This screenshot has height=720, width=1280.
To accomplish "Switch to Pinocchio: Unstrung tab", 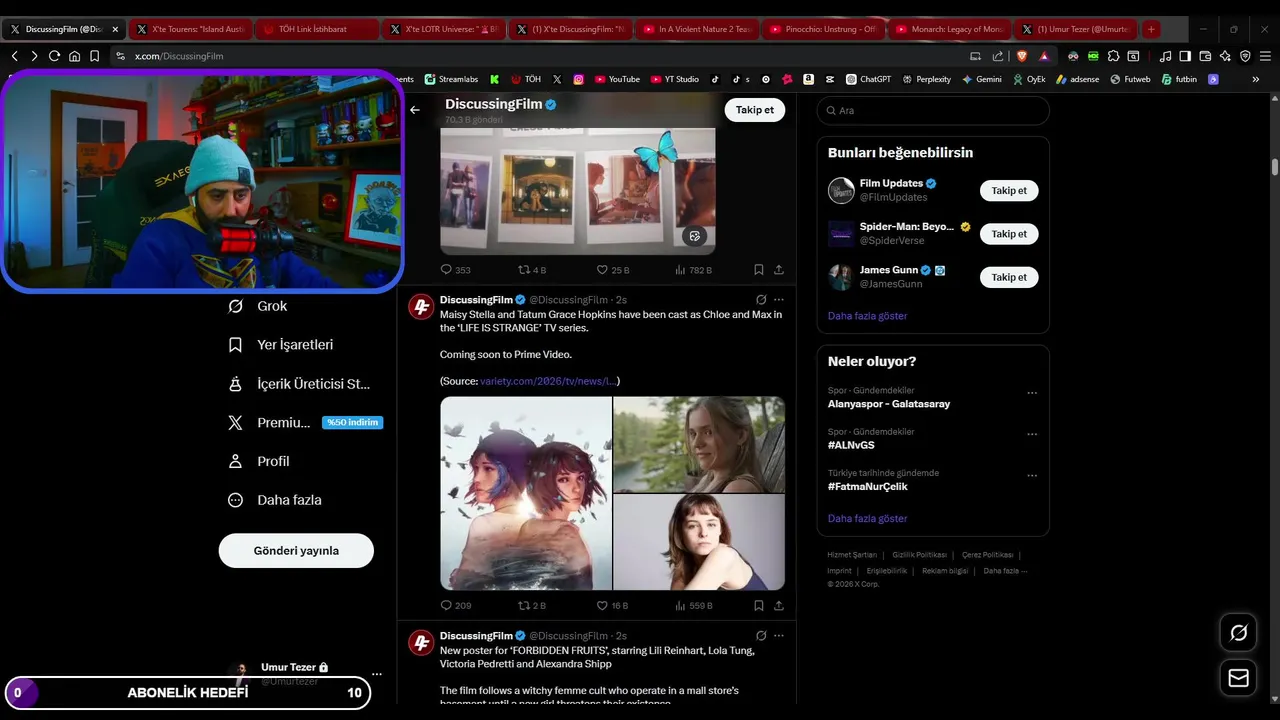I will point(824,29).
